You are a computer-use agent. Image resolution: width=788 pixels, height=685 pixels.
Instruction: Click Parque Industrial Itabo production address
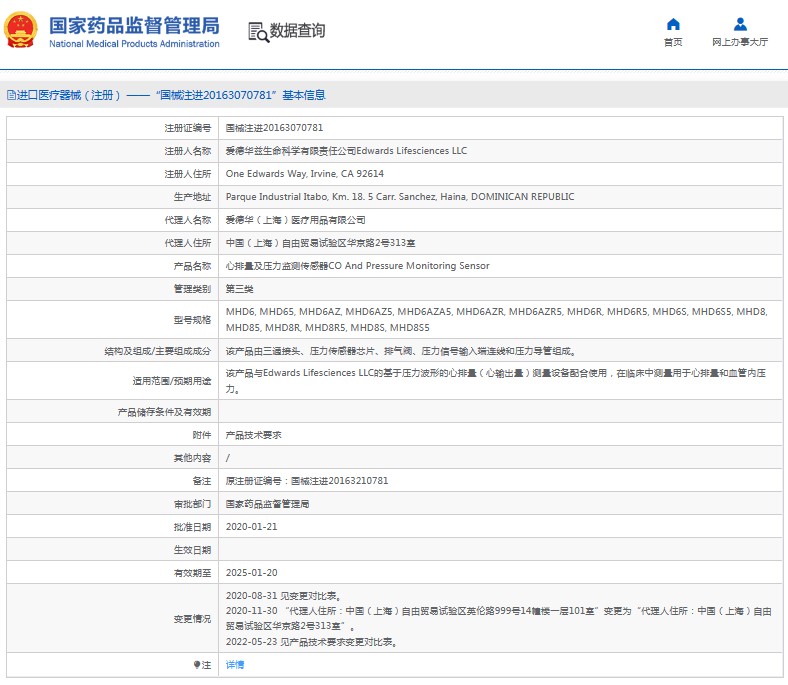(400, 197)
